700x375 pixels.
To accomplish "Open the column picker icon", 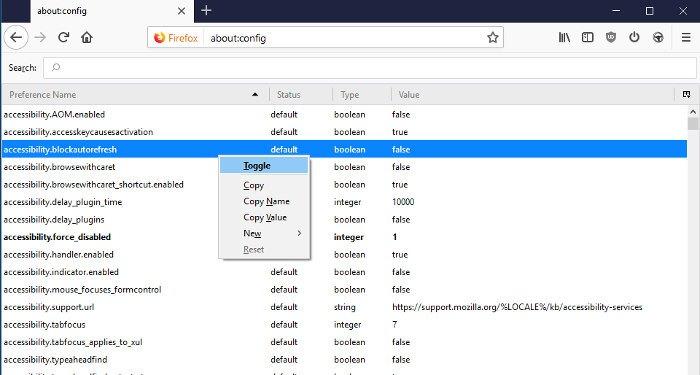I will (686, 94).
